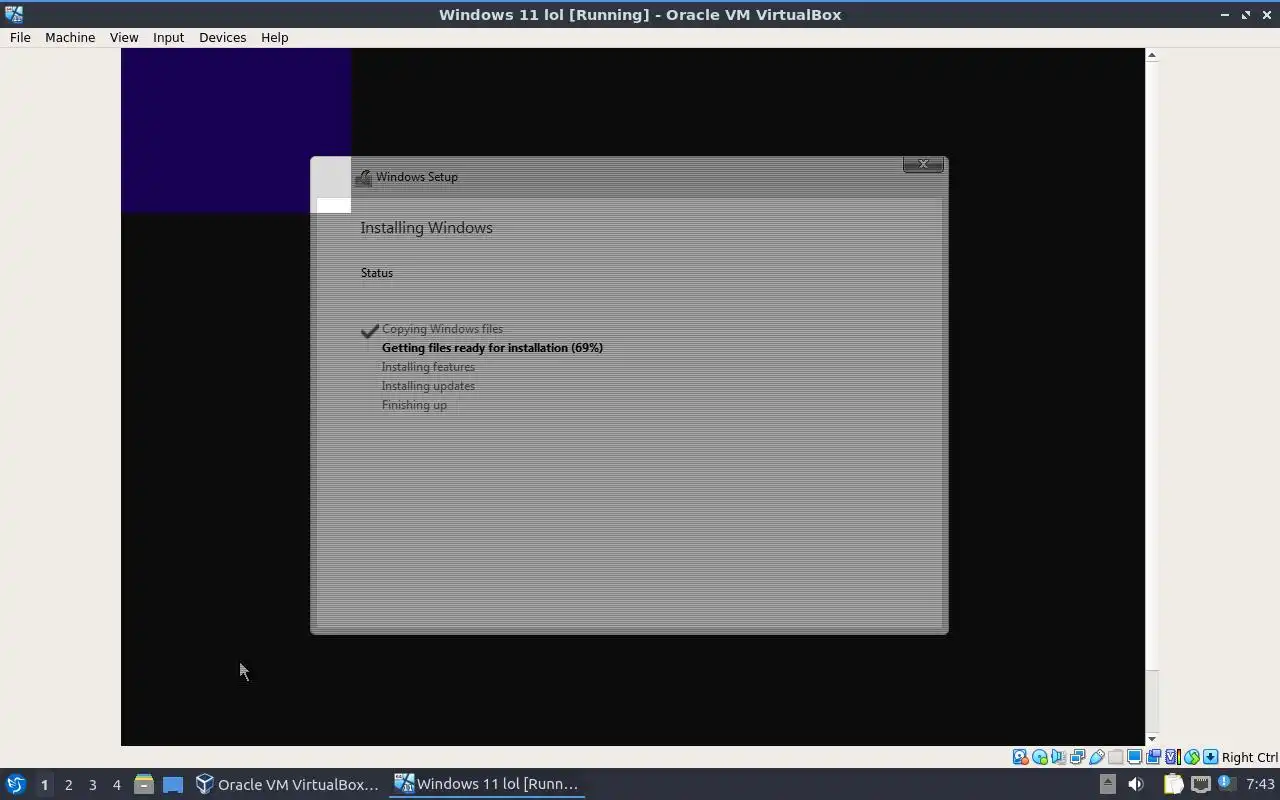The image size is (1280, 800).
Task: Open the USB devices indicator
Action: (x=1097, y=757)
